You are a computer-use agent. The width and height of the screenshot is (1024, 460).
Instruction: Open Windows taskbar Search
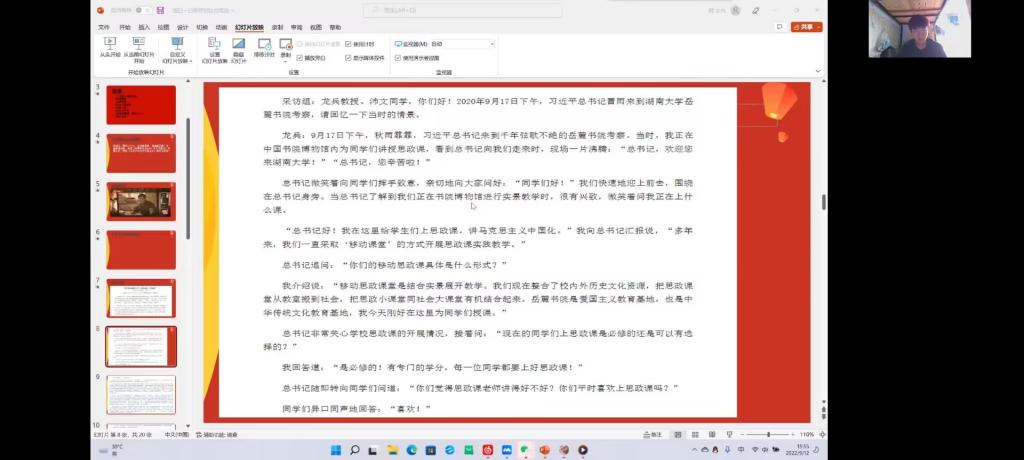click(355, 450)
